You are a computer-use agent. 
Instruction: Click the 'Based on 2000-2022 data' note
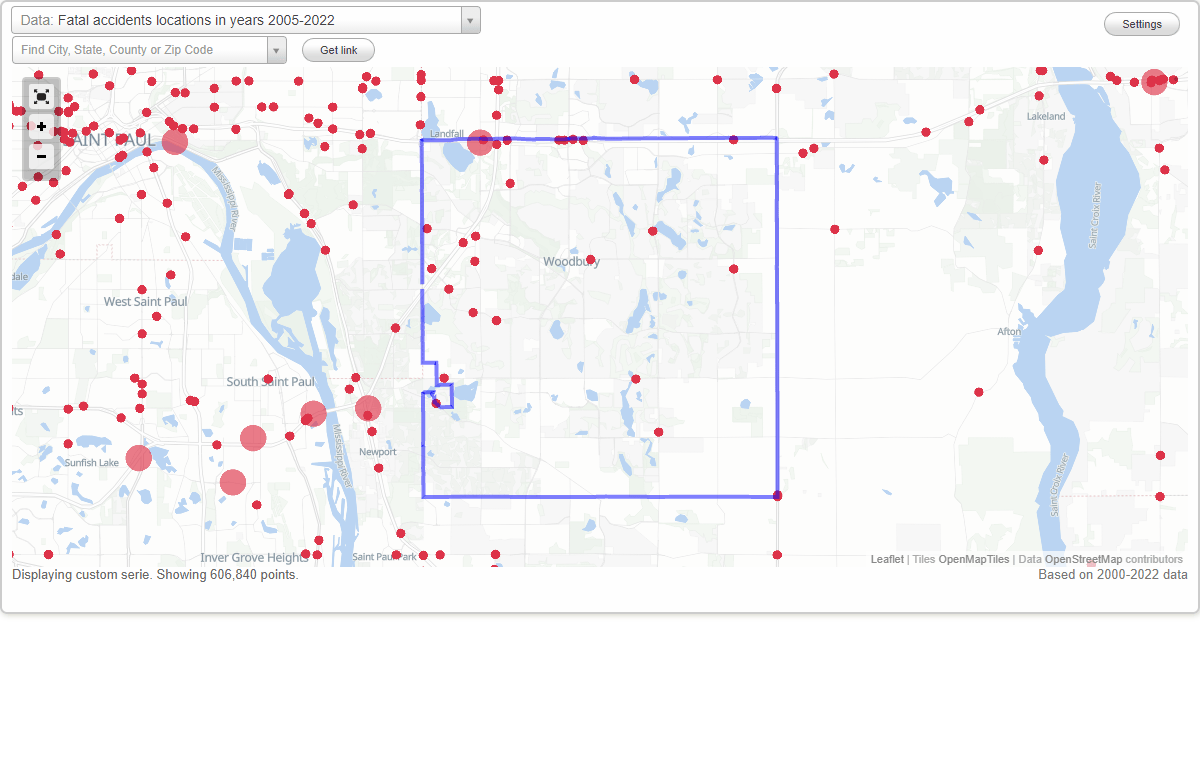click(1113, 575)
